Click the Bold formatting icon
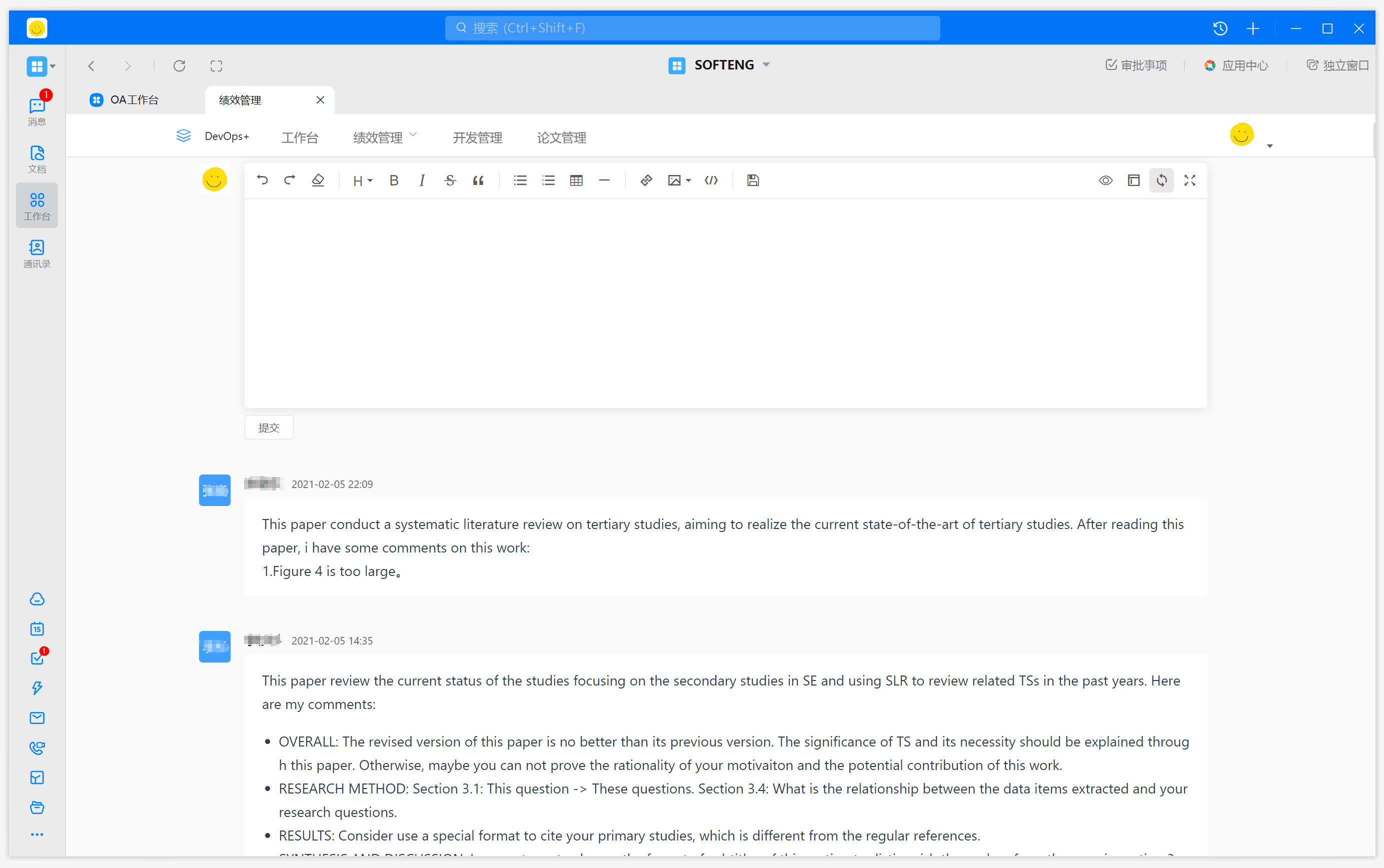 [393, 181]
